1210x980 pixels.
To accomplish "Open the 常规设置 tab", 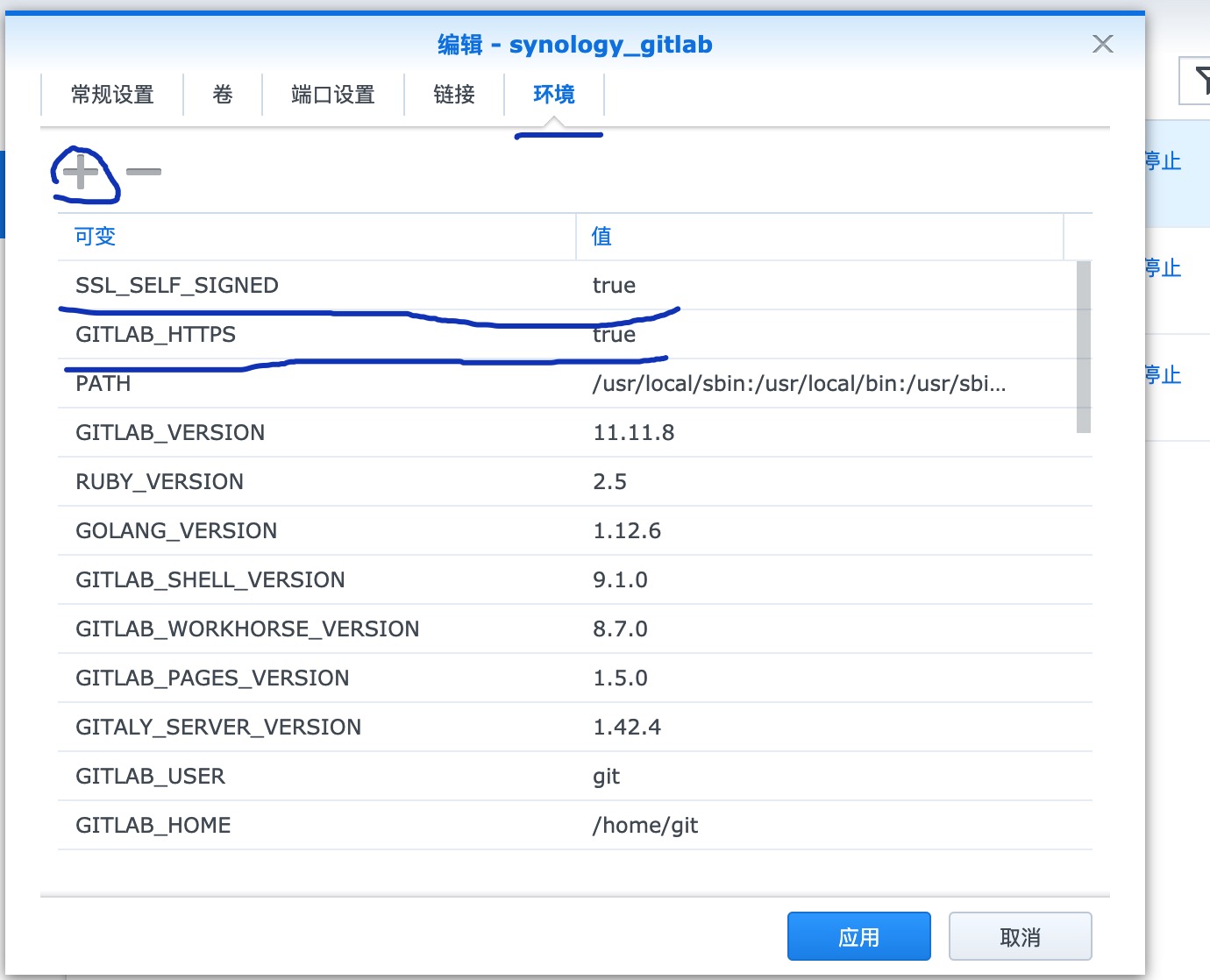I will coord(112,95).
